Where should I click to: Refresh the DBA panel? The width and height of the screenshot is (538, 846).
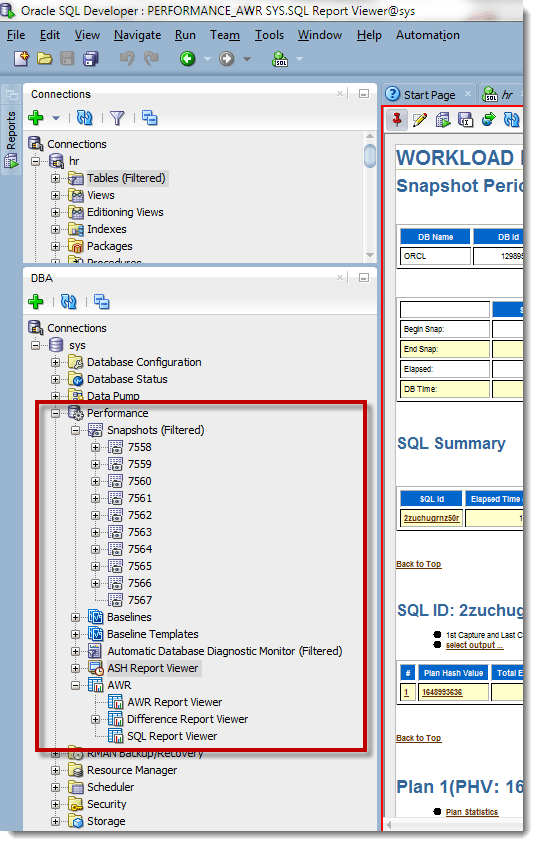pyautogui.click(x=69, y=302)
